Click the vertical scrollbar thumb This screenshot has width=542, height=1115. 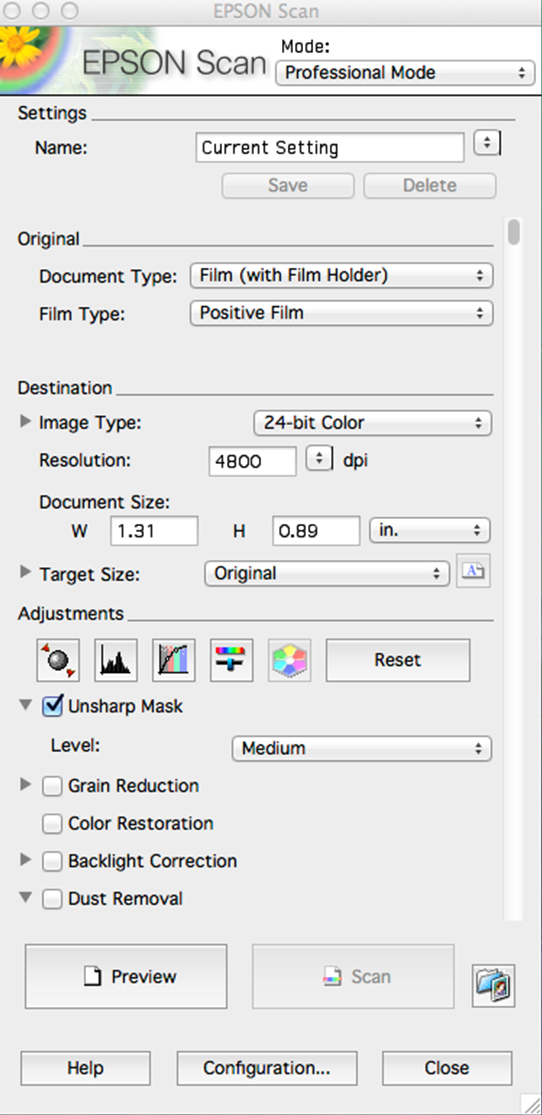click(x=514, y=233)
